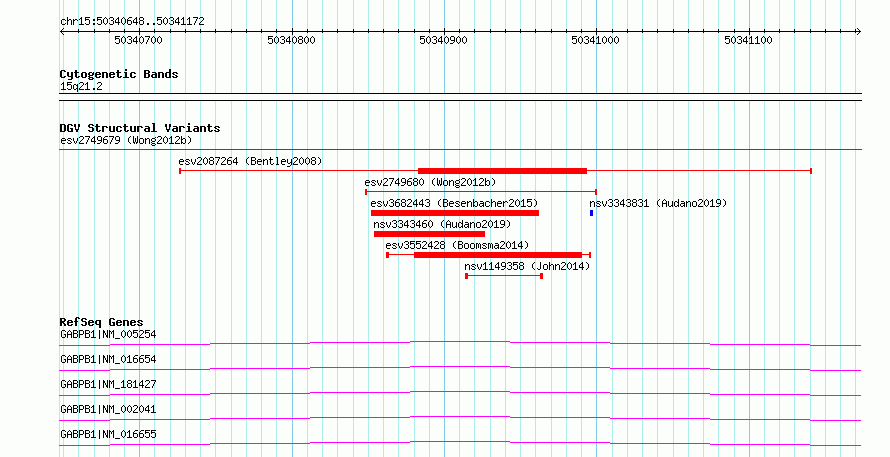Click the red bar of nsv3343460

pos(429,234)
